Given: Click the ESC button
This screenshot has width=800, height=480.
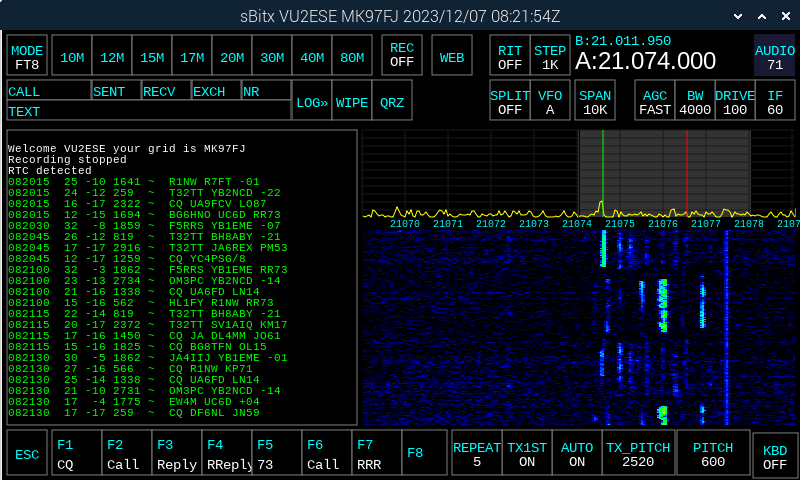Looking at the screenshot, I should (x=28, y=454).
